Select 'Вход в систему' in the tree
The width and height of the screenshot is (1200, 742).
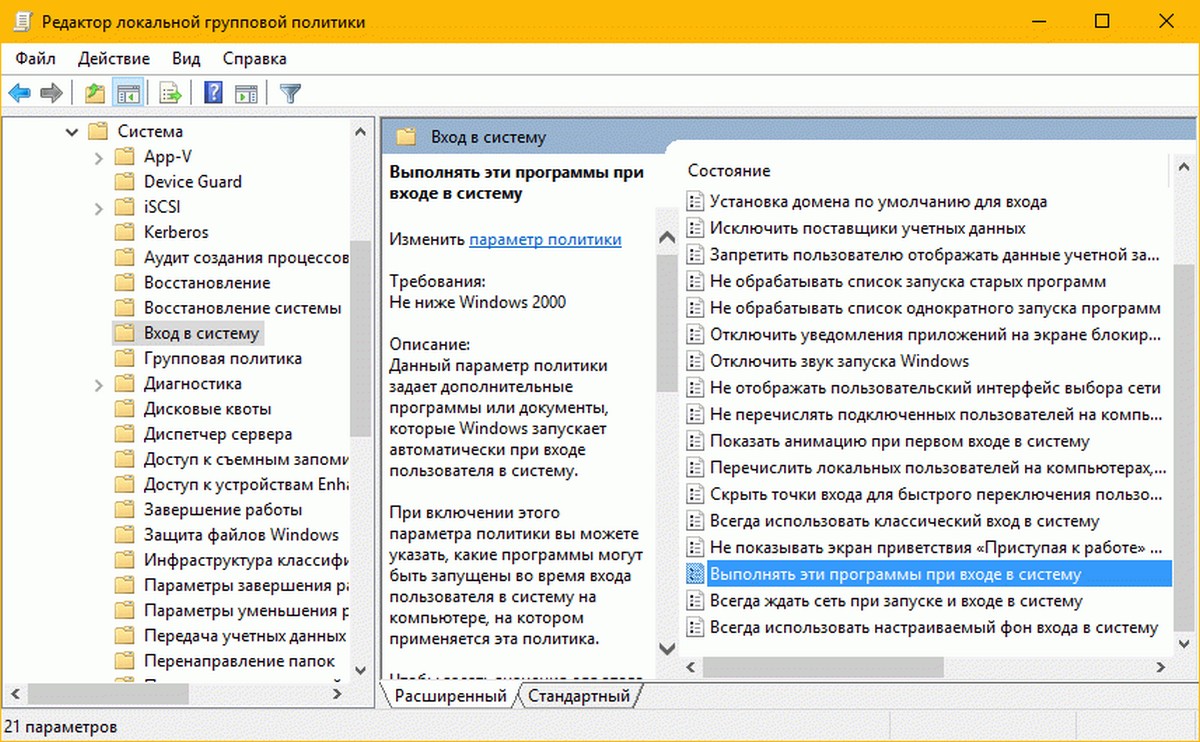201,333
